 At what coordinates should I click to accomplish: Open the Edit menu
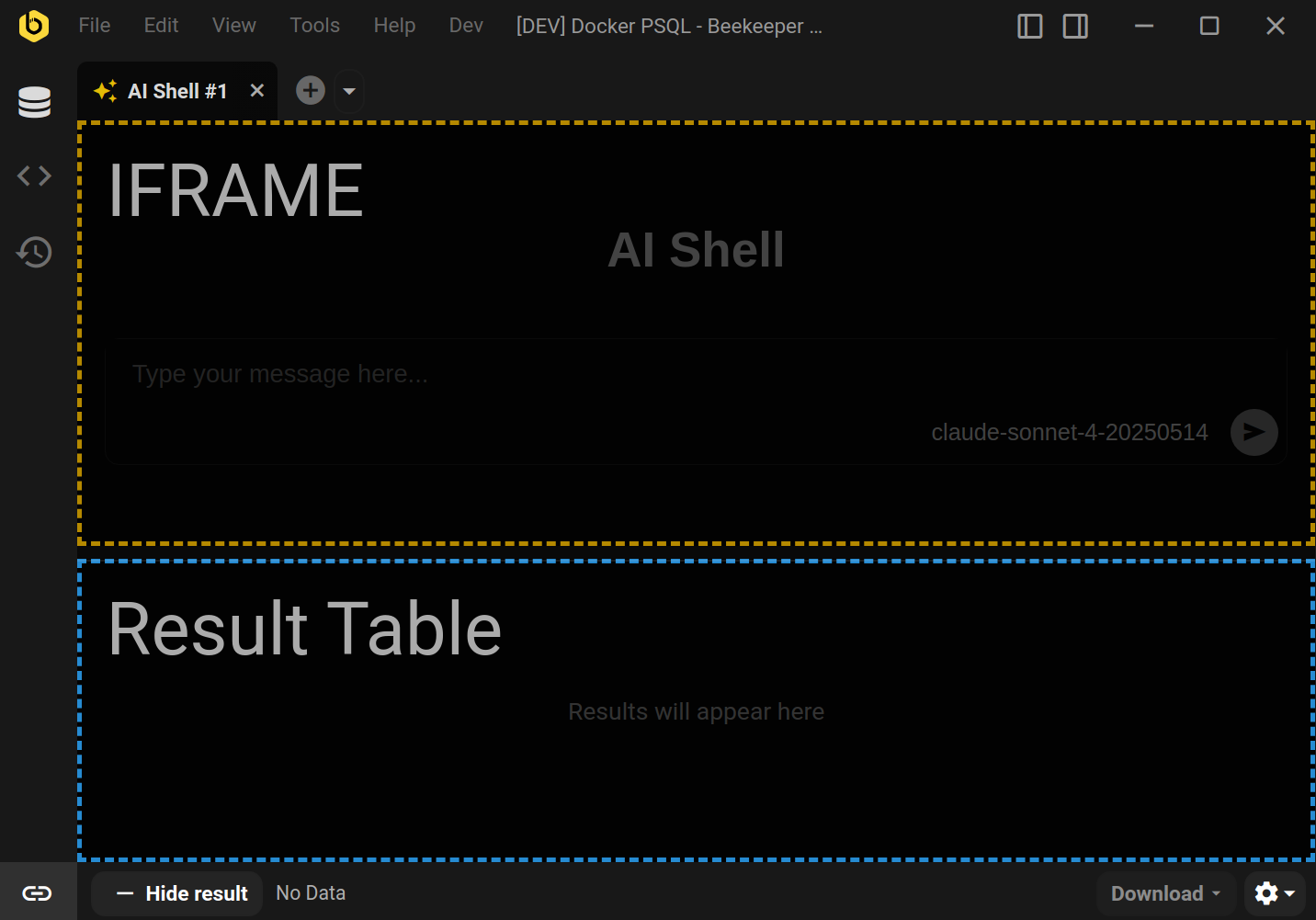coord(161,26)
